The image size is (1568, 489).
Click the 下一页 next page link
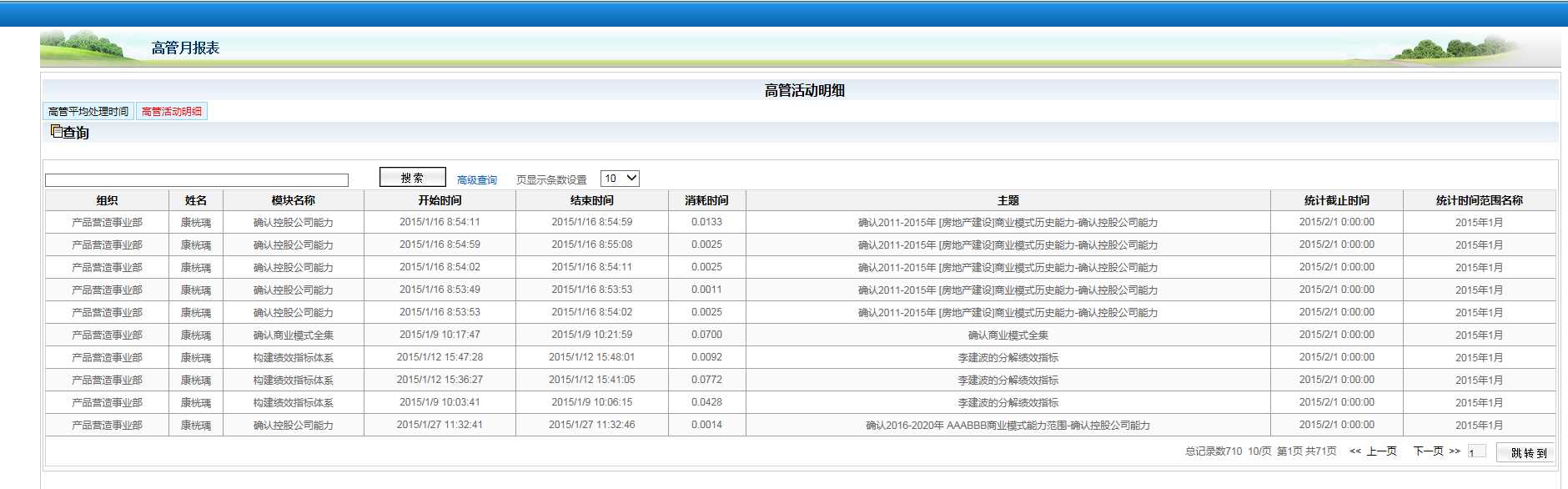(1429, 451)
